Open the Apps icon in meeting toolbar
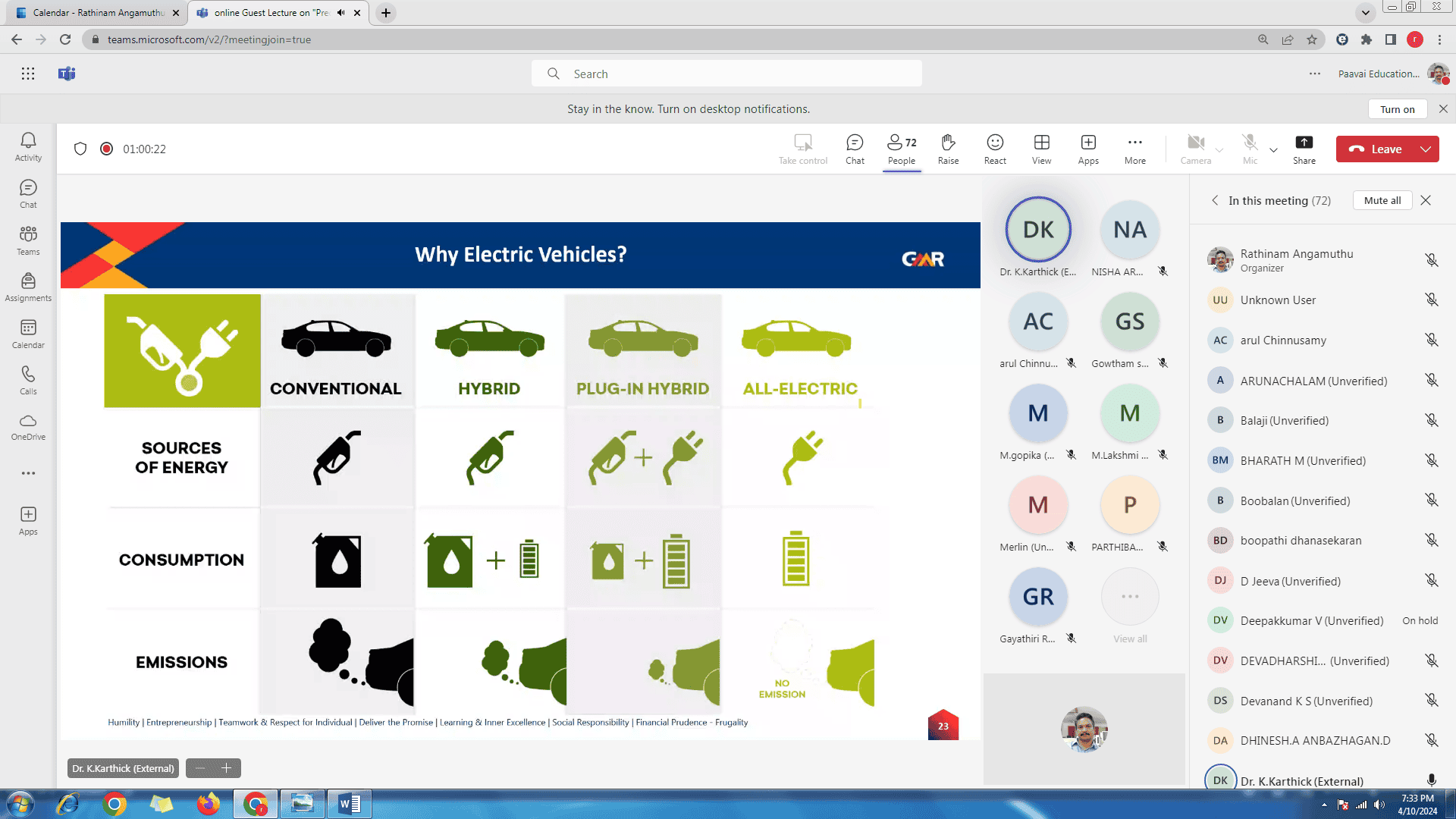The height and width of the screenshot is (819, 1456). (x=1088, y=149)
